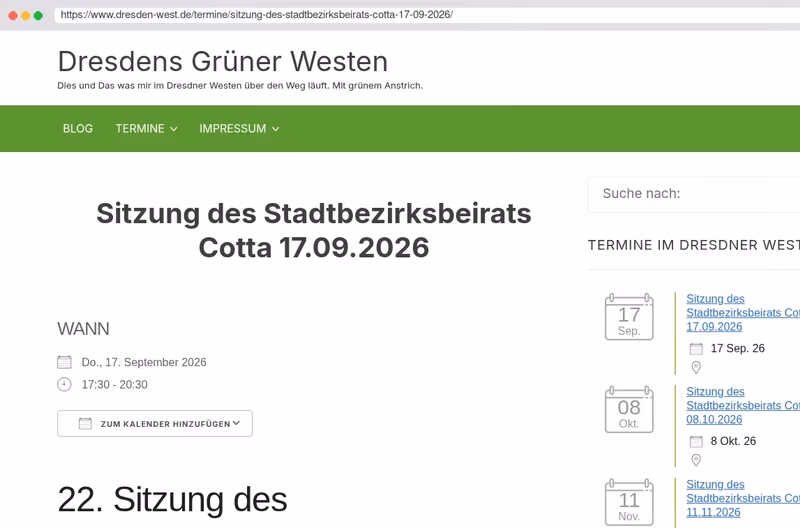Click the 11 Nov. calendar icon
Screen dimensions: 800x528
(x=629, y=502)
